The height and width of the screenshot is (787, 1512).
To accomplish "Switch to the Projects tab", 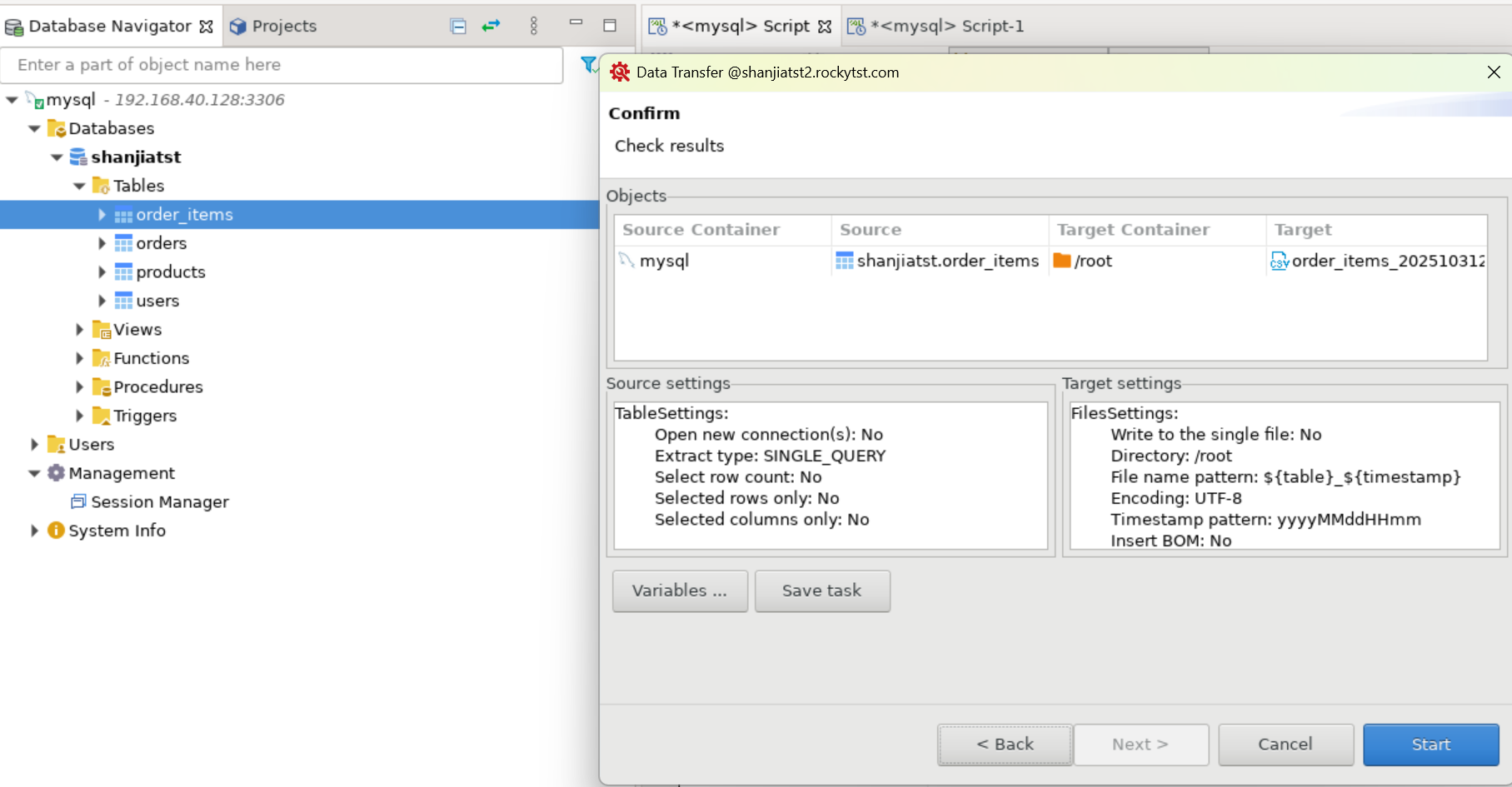I will (274, 26).
